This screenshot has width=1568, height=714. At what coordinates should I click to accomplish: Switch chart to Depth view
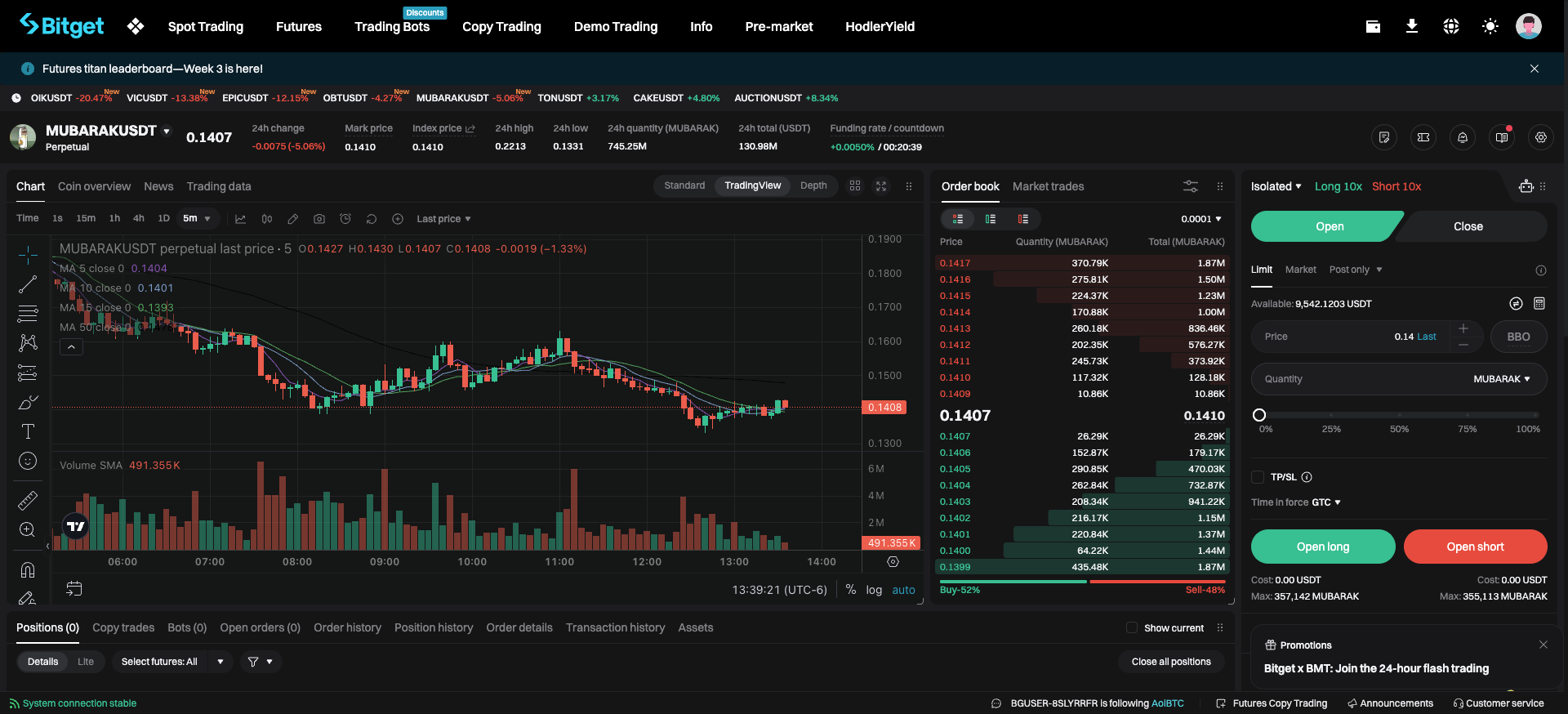[x=813, y=185]
